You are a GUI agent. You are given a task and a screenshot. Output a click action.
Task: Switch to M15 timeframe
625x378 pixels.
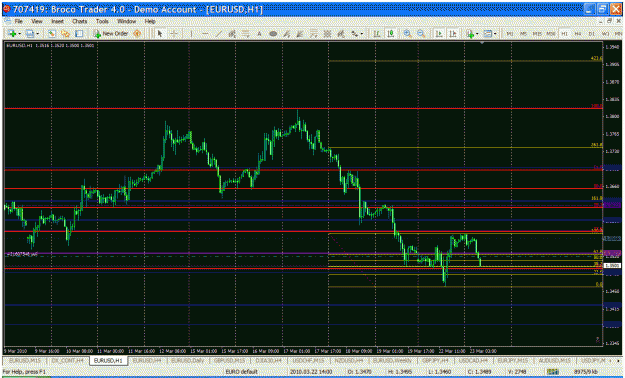[537, 34]
